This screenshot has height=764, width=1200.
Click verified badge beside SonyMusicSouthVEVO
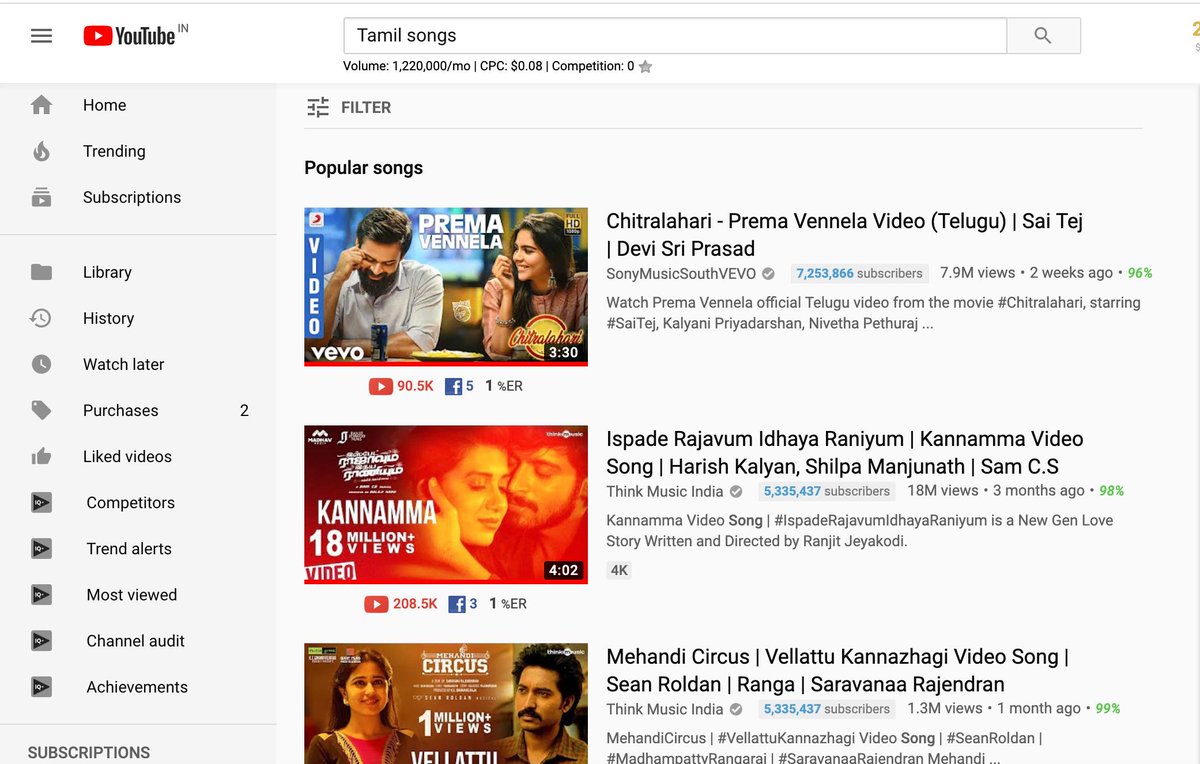[x=768, y=273]
